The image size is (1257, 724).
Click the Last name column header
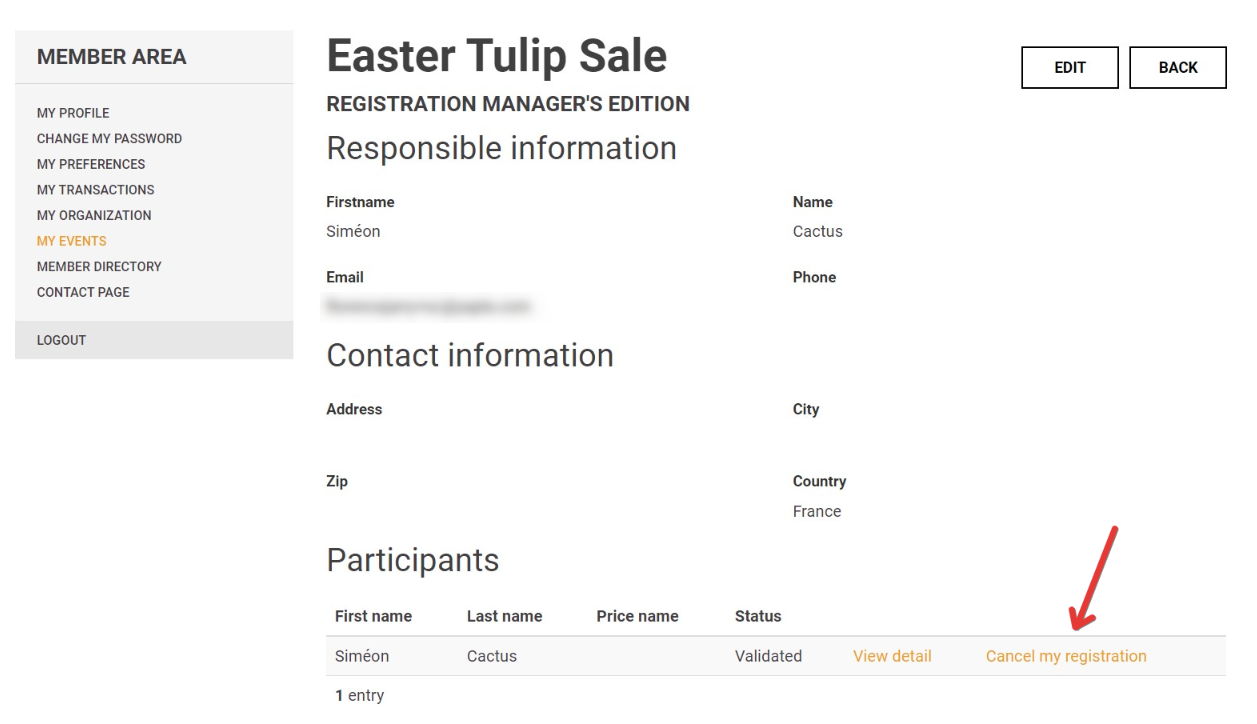(504, 616)
